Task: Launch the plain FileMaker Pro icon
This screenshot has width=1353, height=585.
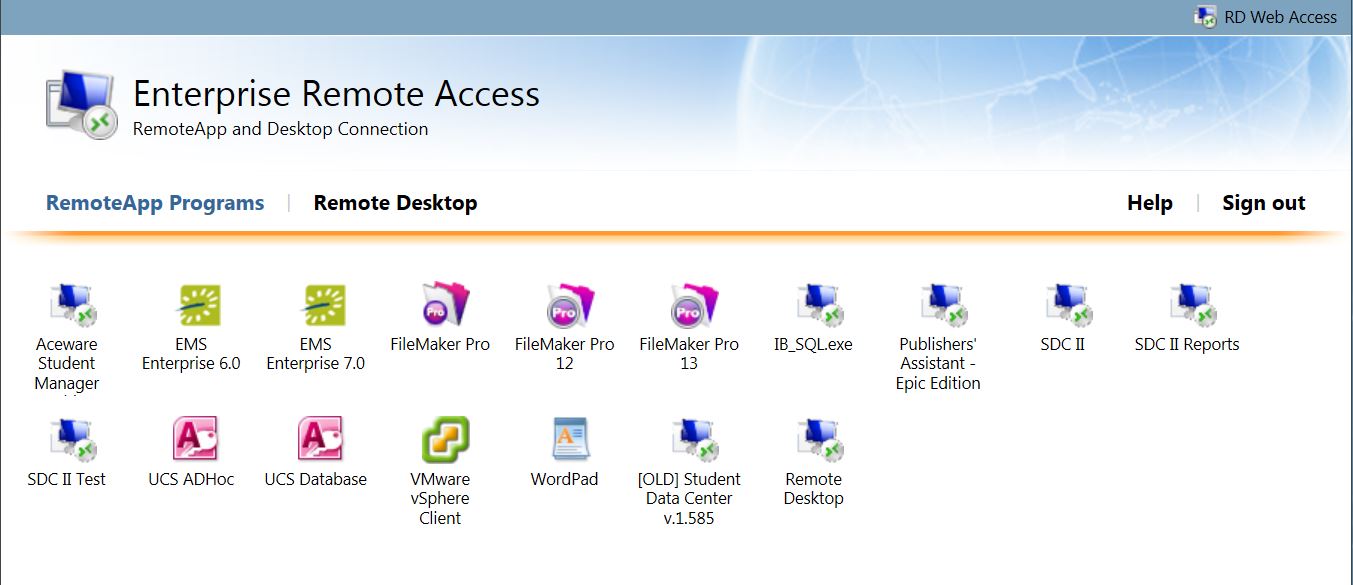Action: coord(445,305)
